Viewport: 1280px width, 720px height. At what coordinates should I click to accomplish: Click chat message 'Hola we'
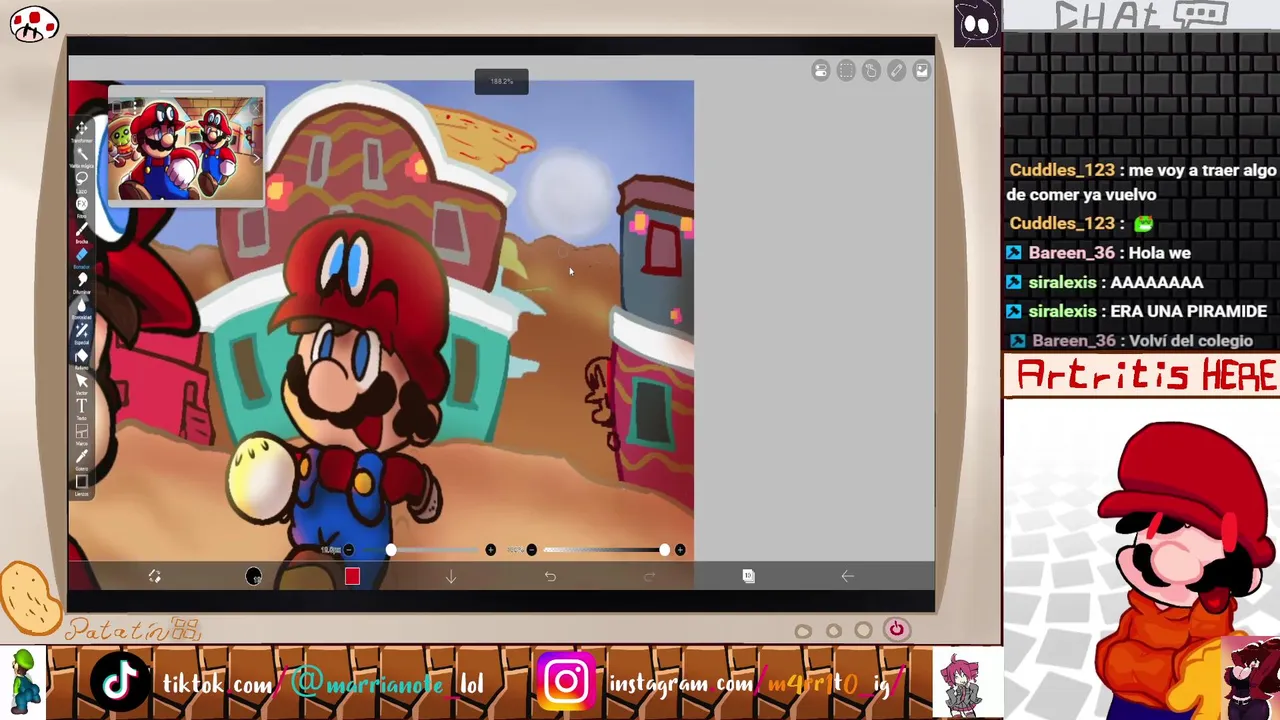1160,254
